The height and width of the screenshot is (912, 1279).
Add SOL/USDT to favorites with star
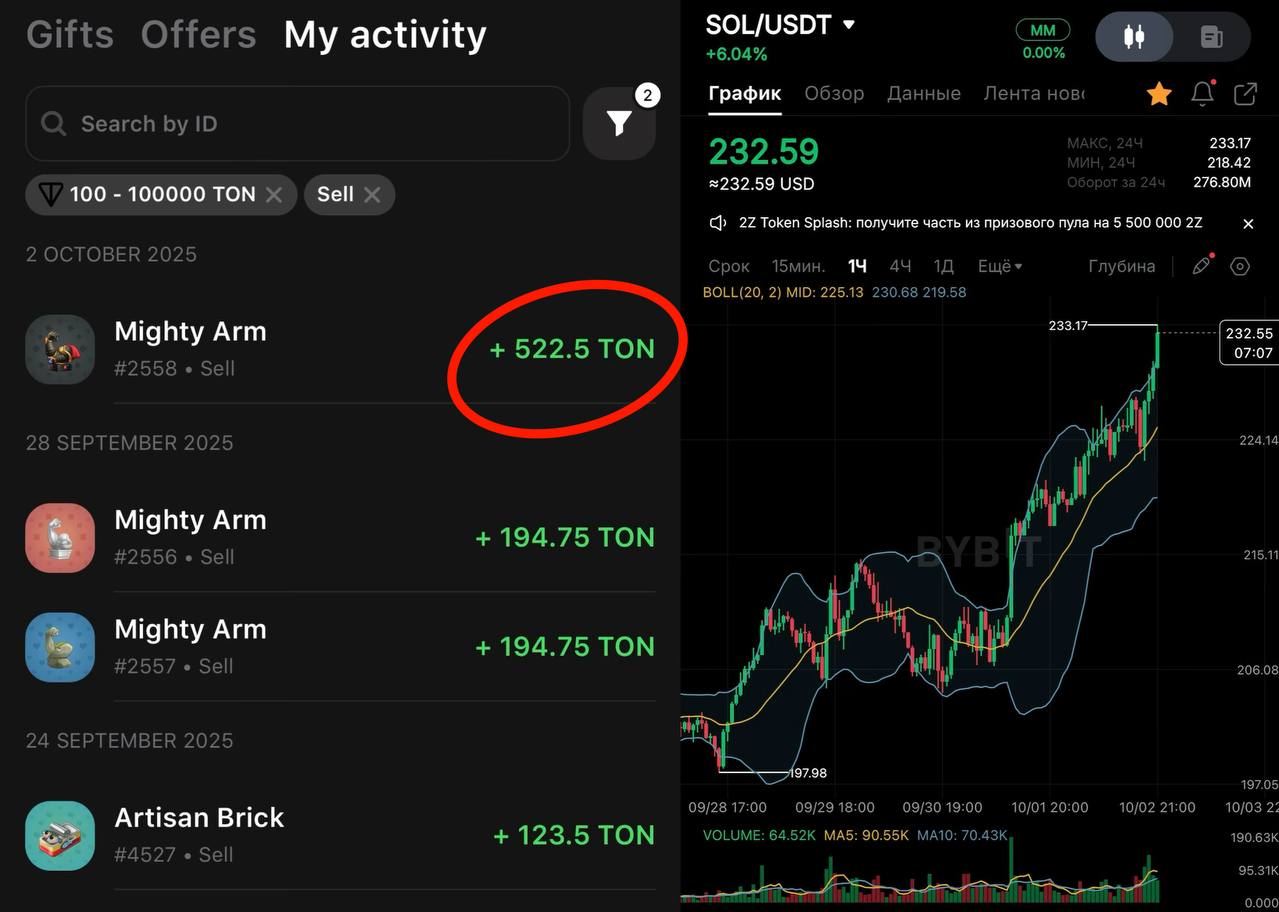tap(1159, 94)
